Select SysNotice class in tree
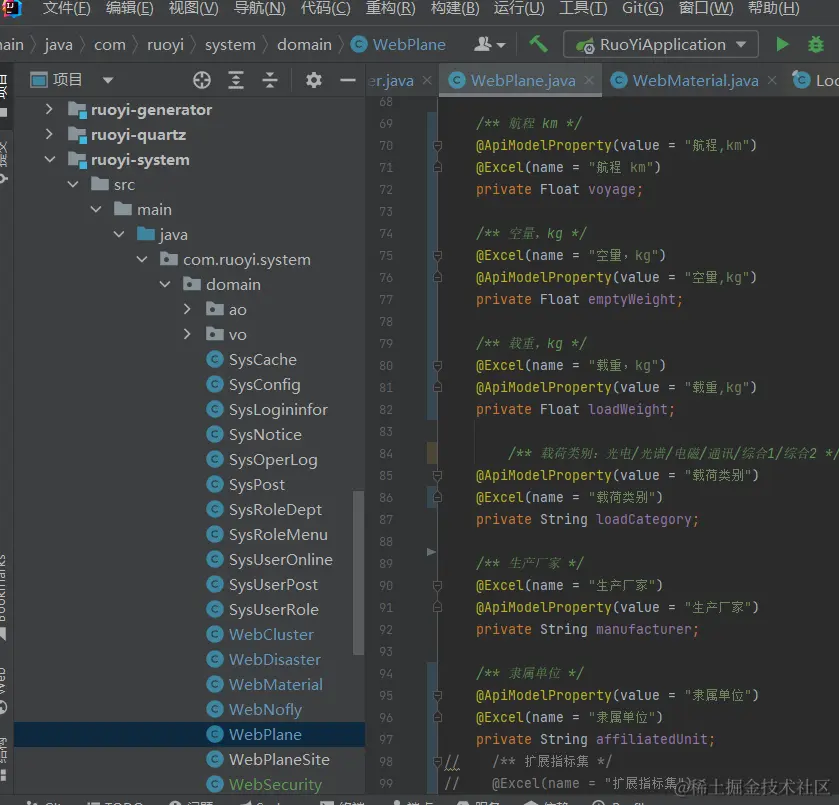 (x=265, y=435)
